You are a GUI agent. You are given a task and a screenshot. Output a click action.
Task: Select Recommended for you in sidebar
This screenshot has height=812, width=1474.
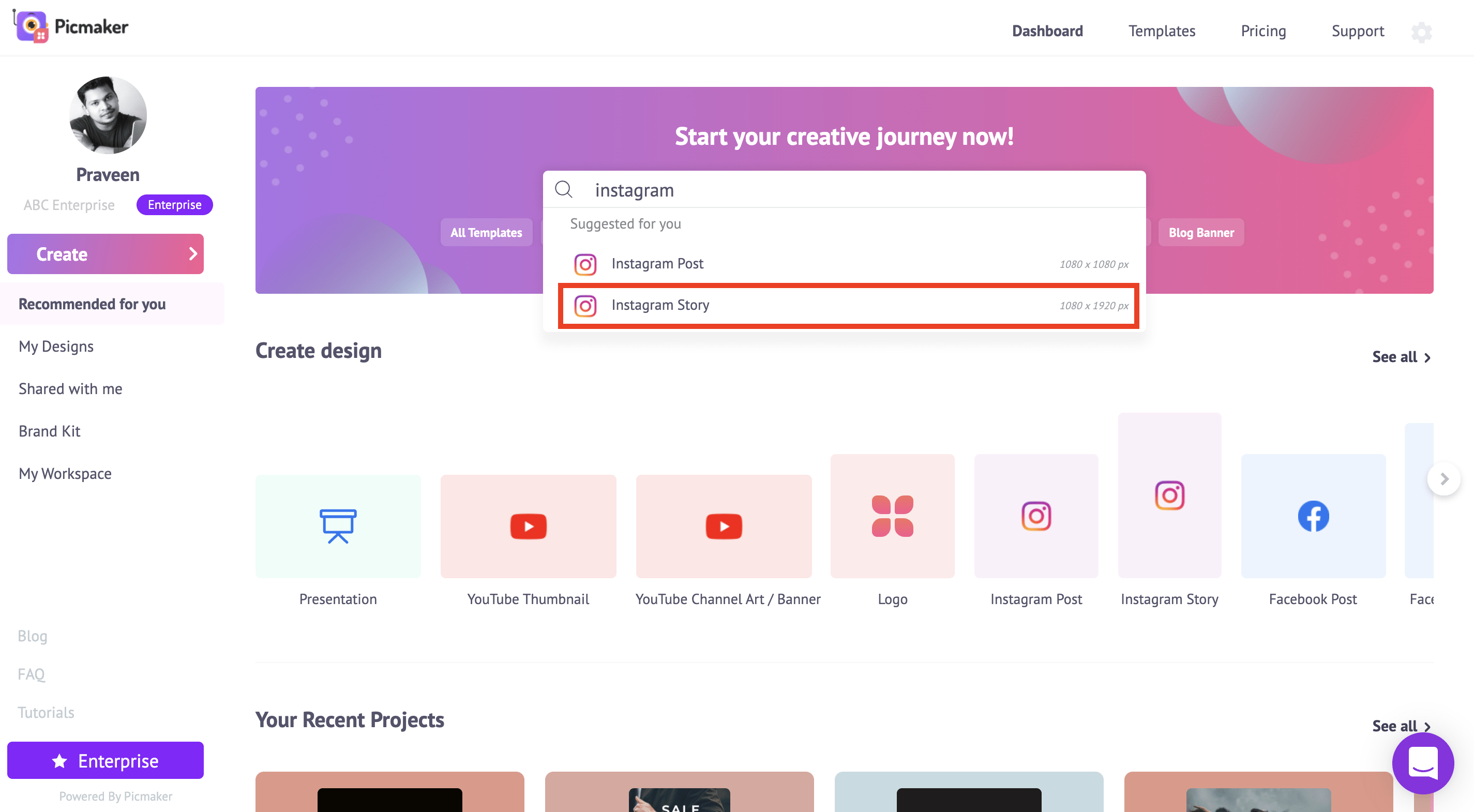[112, 304]
